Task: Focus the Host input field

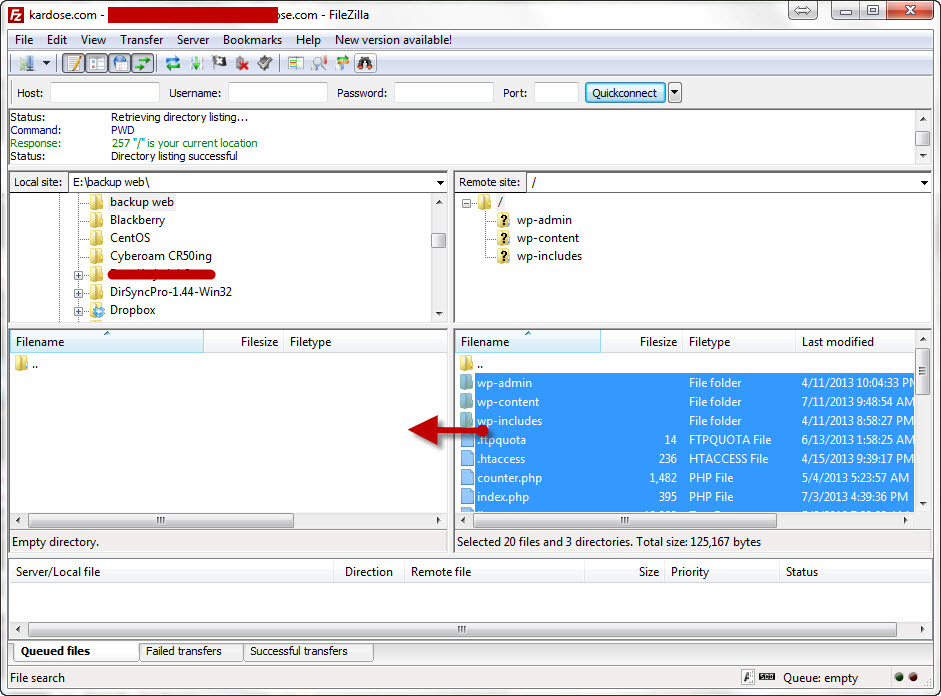Action: tap(105, 93)
